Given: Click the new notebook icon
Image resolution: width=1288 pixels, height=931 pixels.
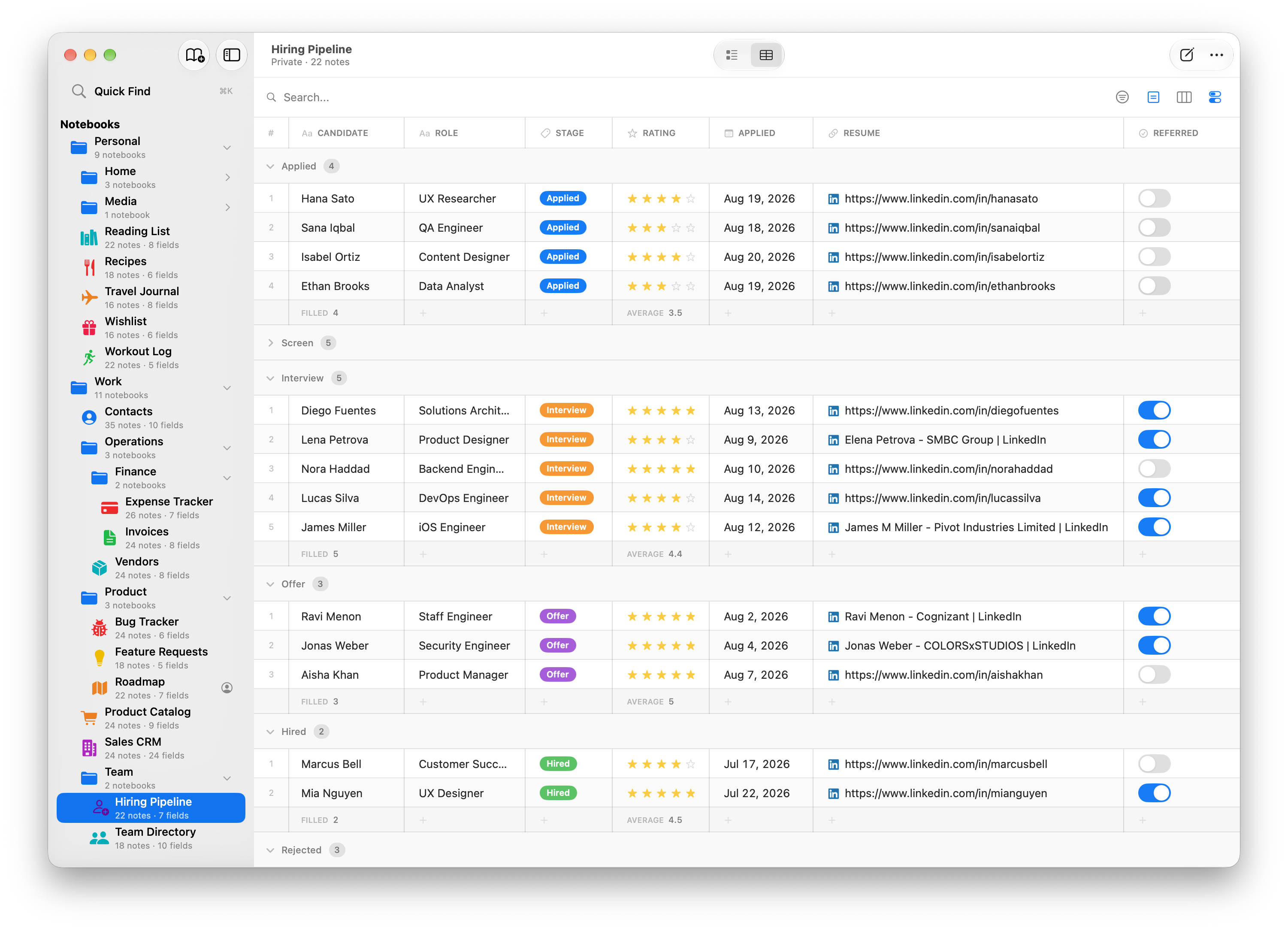Looking at the screenshot, I should [194, 55].
